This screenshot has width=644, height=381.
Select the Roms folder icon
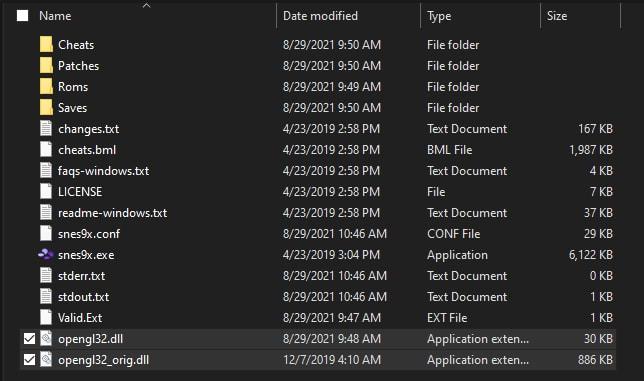46,86
